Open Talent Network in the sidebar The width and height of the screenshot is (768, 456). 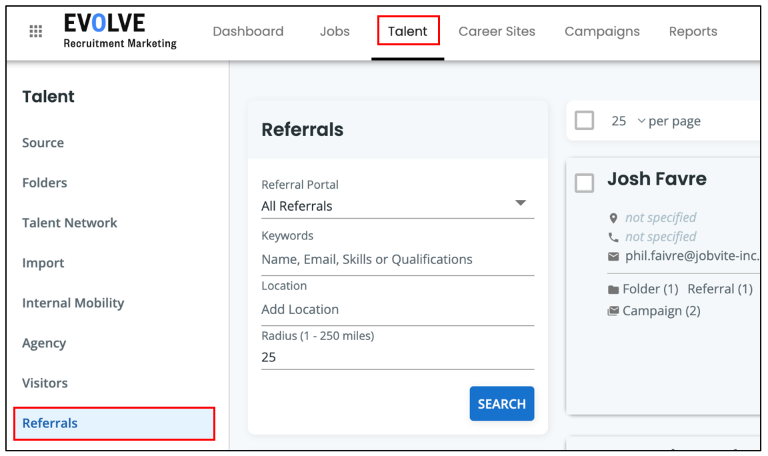coord(70,223)
